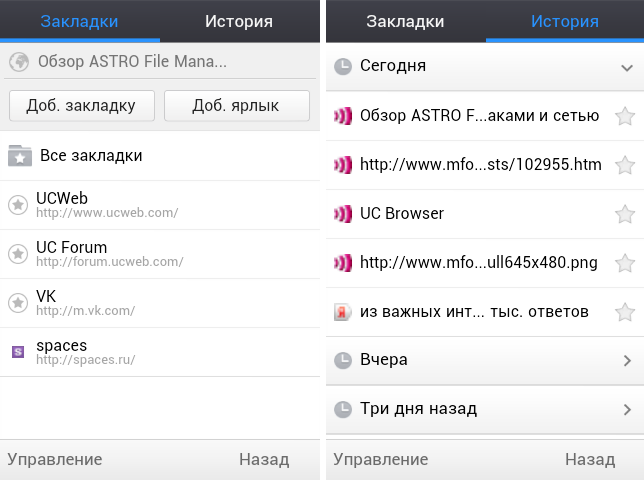Screen dimensions: 644x480
Task: Click clock icon beside Вчера
Action: (343, 361)
